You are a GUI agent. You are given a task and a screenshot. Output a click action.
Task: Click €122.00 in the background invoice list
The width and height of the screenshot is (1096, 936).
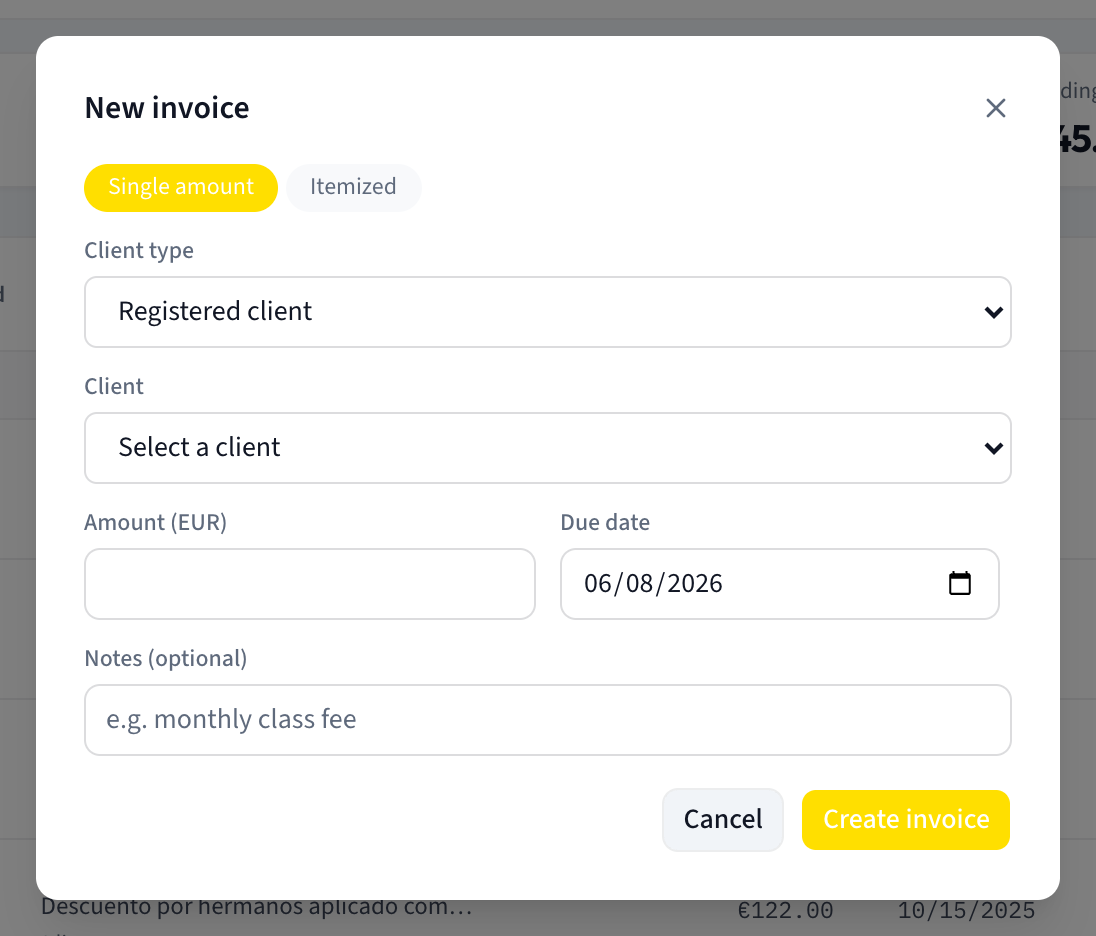pyautogui.click(x=786, y=910)
